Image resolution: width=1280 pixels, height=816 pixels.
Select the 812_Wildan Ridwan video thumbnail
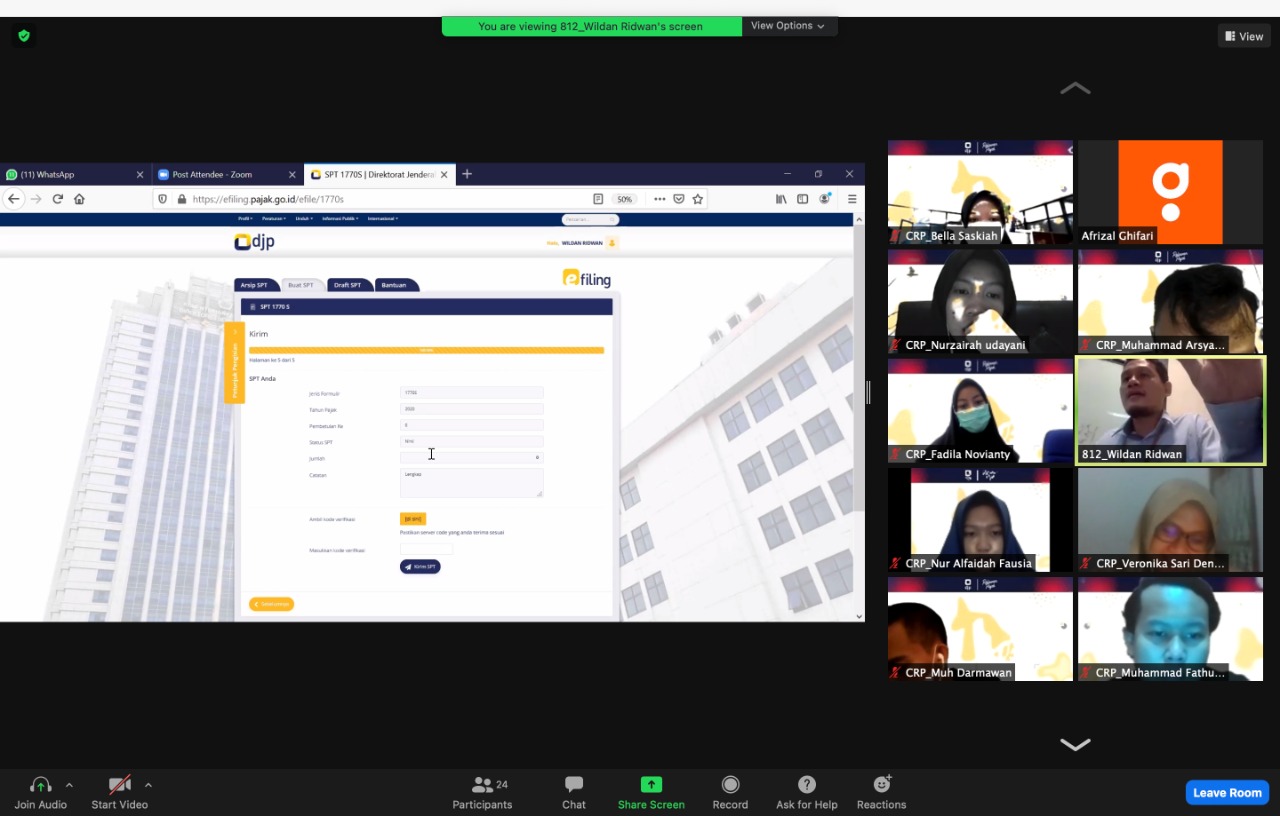[1170, 410]
